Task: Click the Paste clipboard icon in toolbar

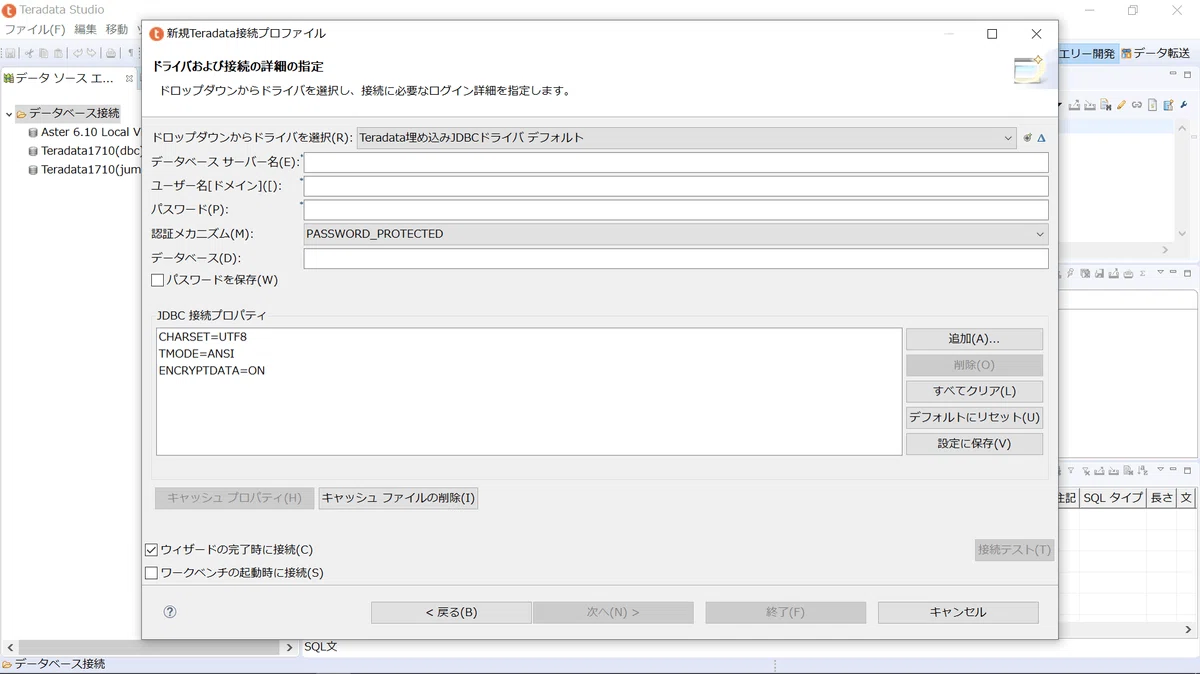Action: tap(58, 53)
